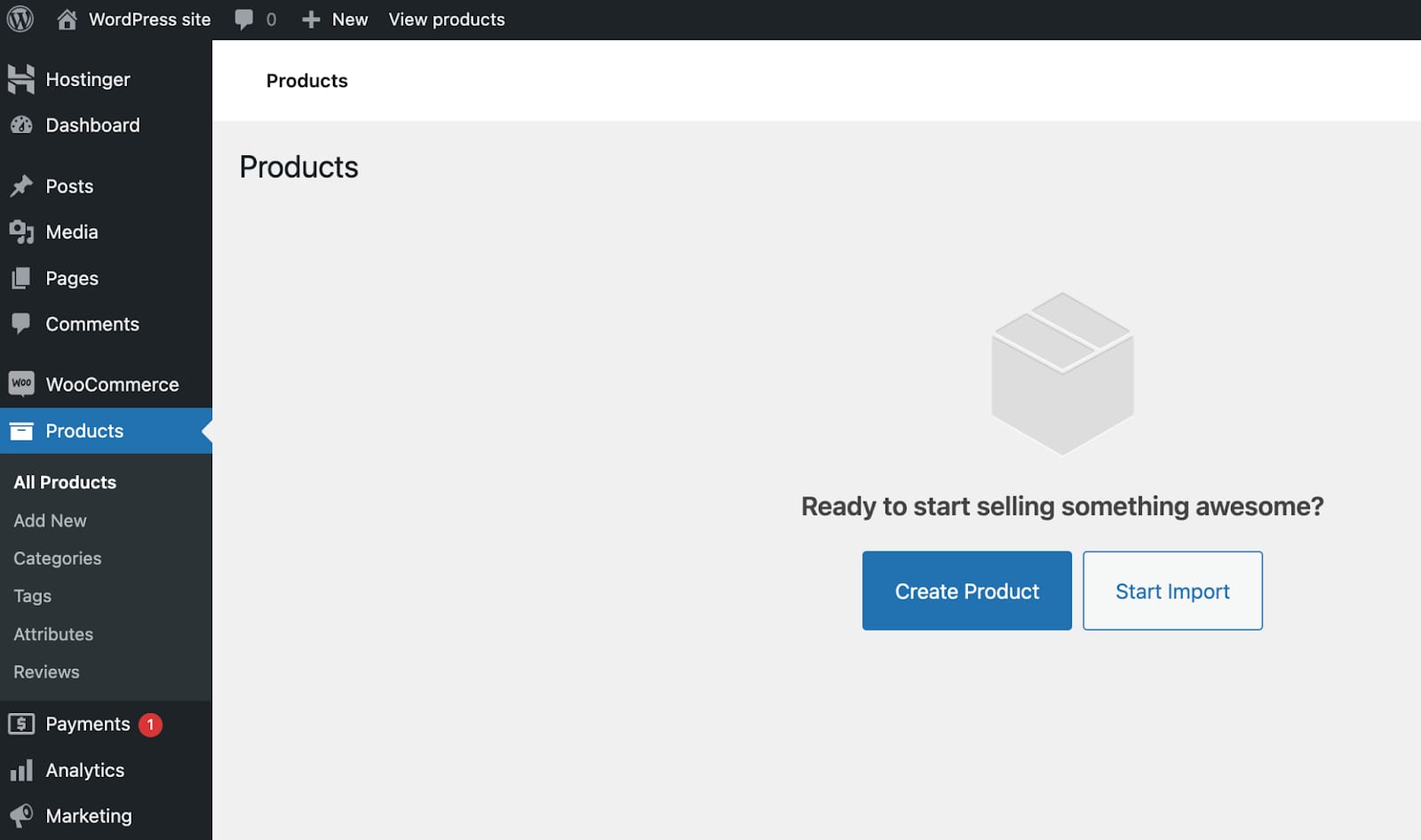Select the Hostinger icon in sidebar

21,78
